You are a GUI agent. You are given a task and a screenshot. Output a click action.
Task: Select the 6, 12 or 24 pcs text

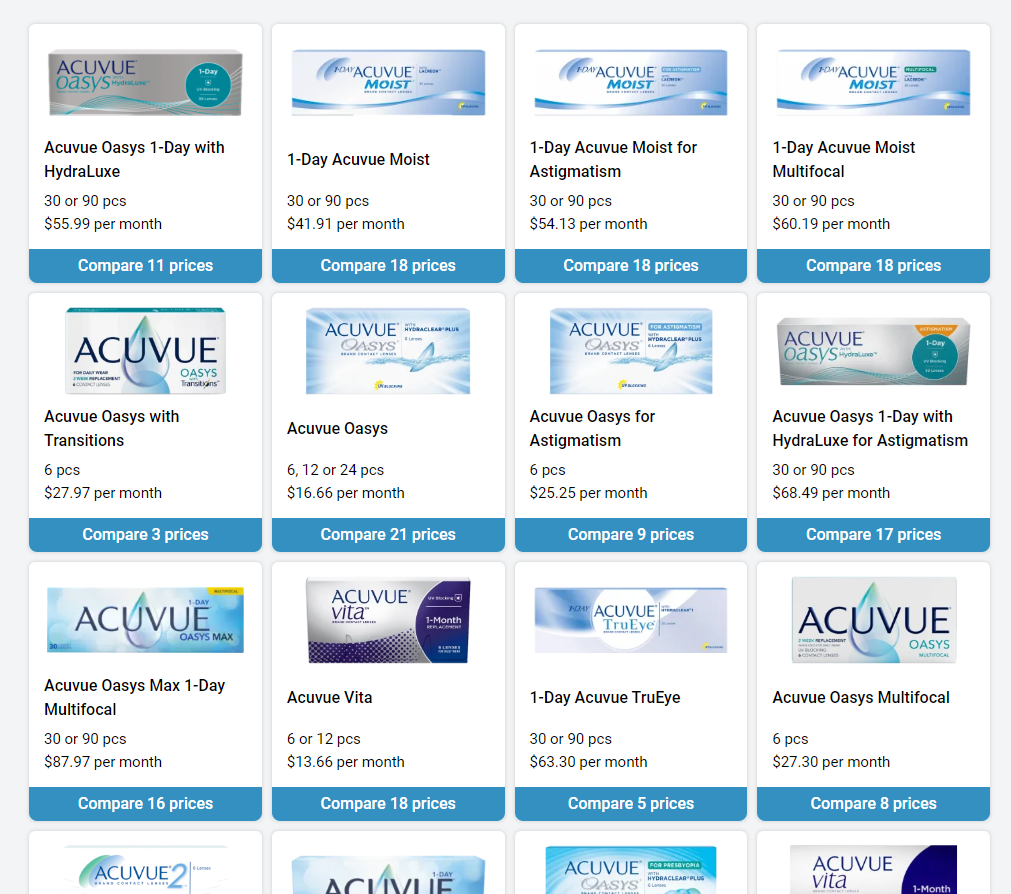pyautogui.click(x=335, y=470)
